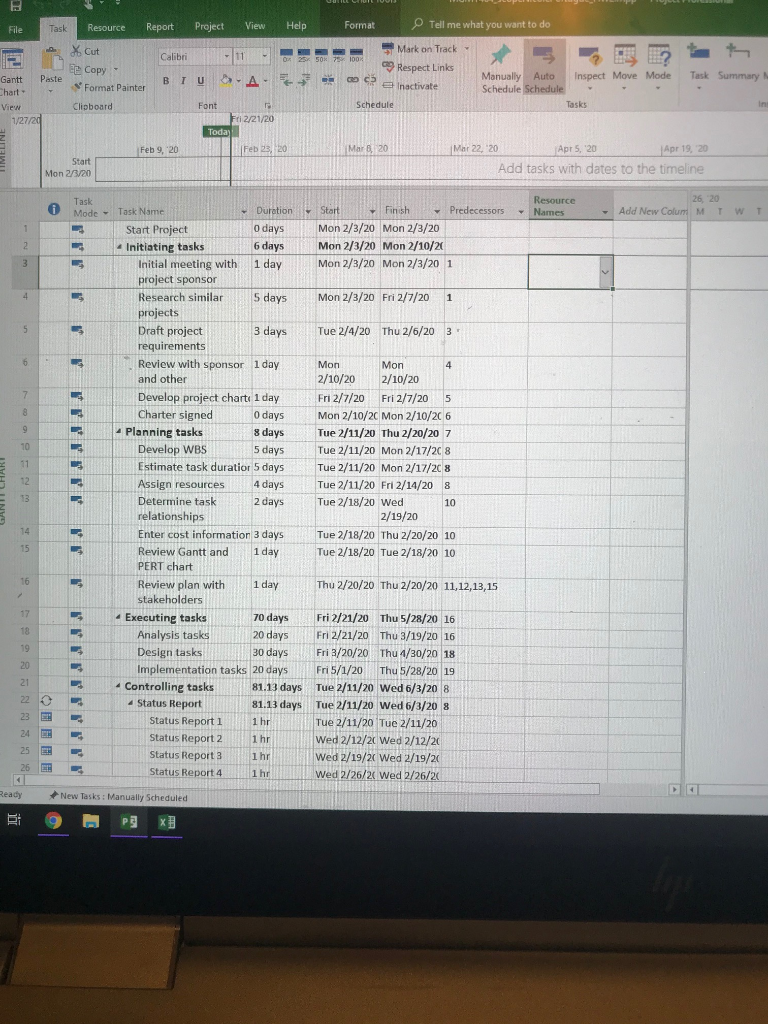
Task: Open the Format tab
Action: (359, 25)
